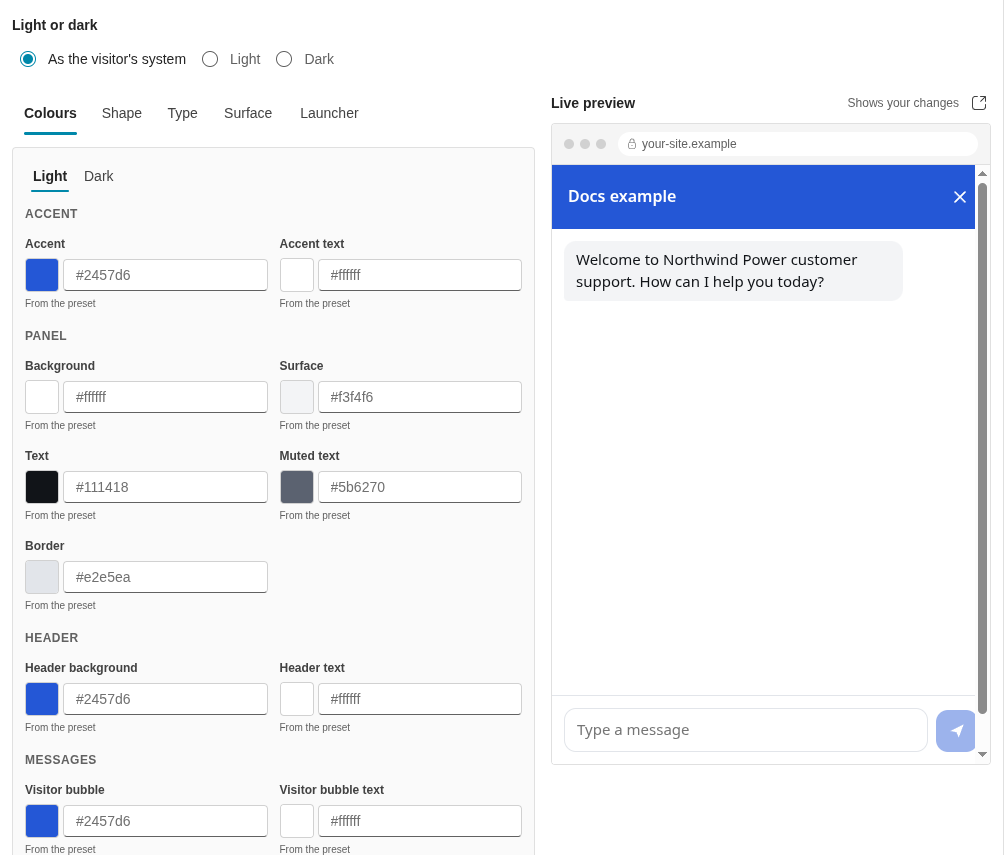The image size is (1004, 855).
Task: Click the Surface hex input field
Action: tap(420, 397)
